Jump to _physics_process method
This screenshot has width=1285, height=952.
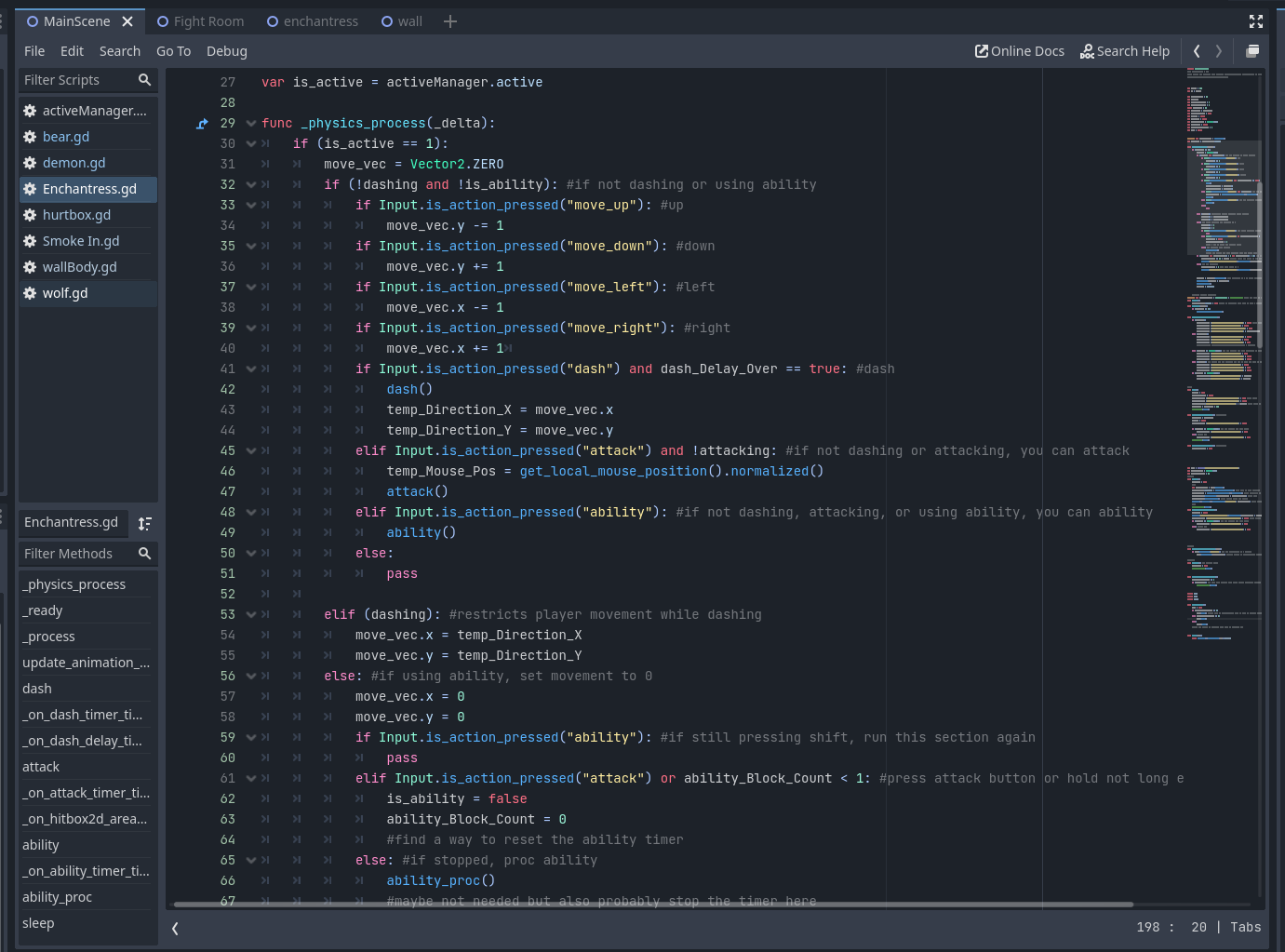(86, 584)
